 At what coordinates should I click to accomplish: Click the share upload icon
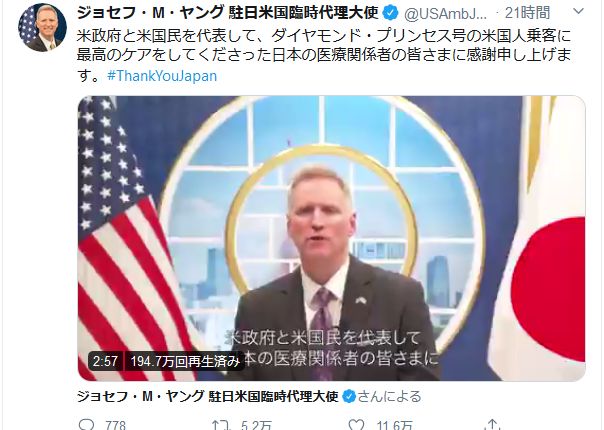pos(492,424)
